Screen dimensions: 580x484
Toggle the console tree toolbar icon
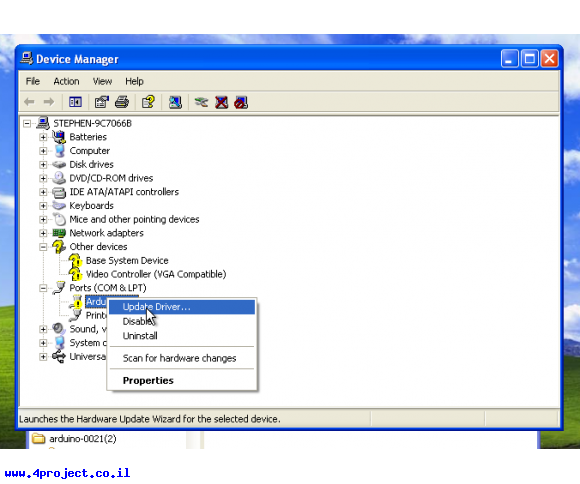(x=75, y=102)
